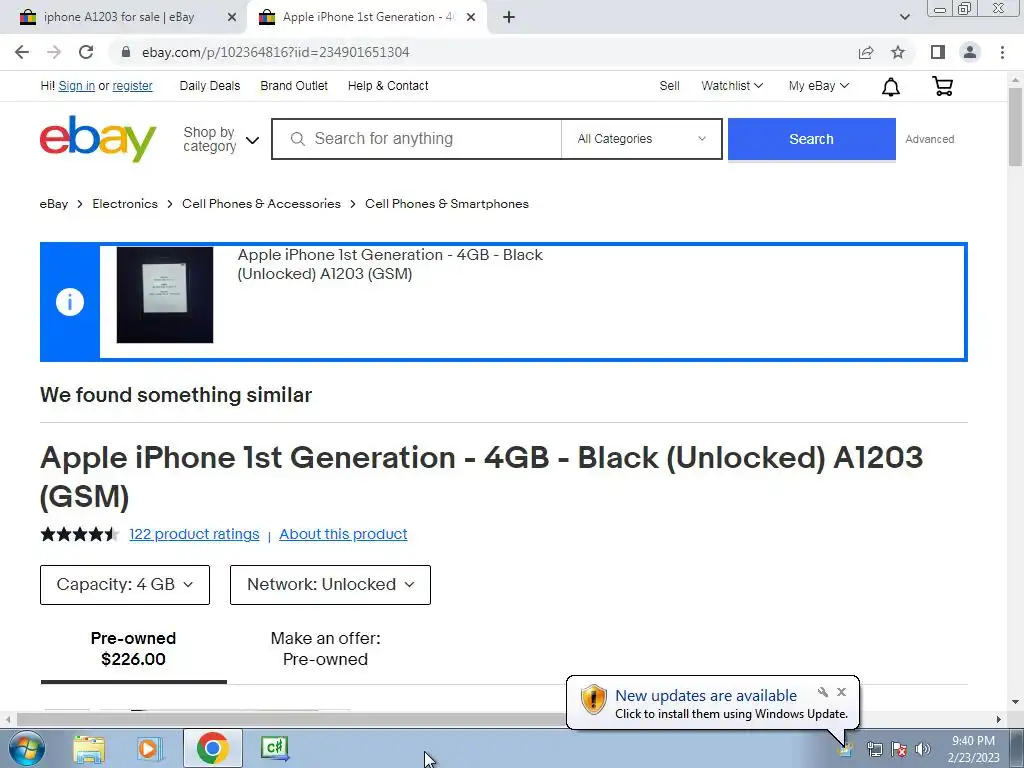
Task: Open 122 product ratings link
Action: click(194, 534)
